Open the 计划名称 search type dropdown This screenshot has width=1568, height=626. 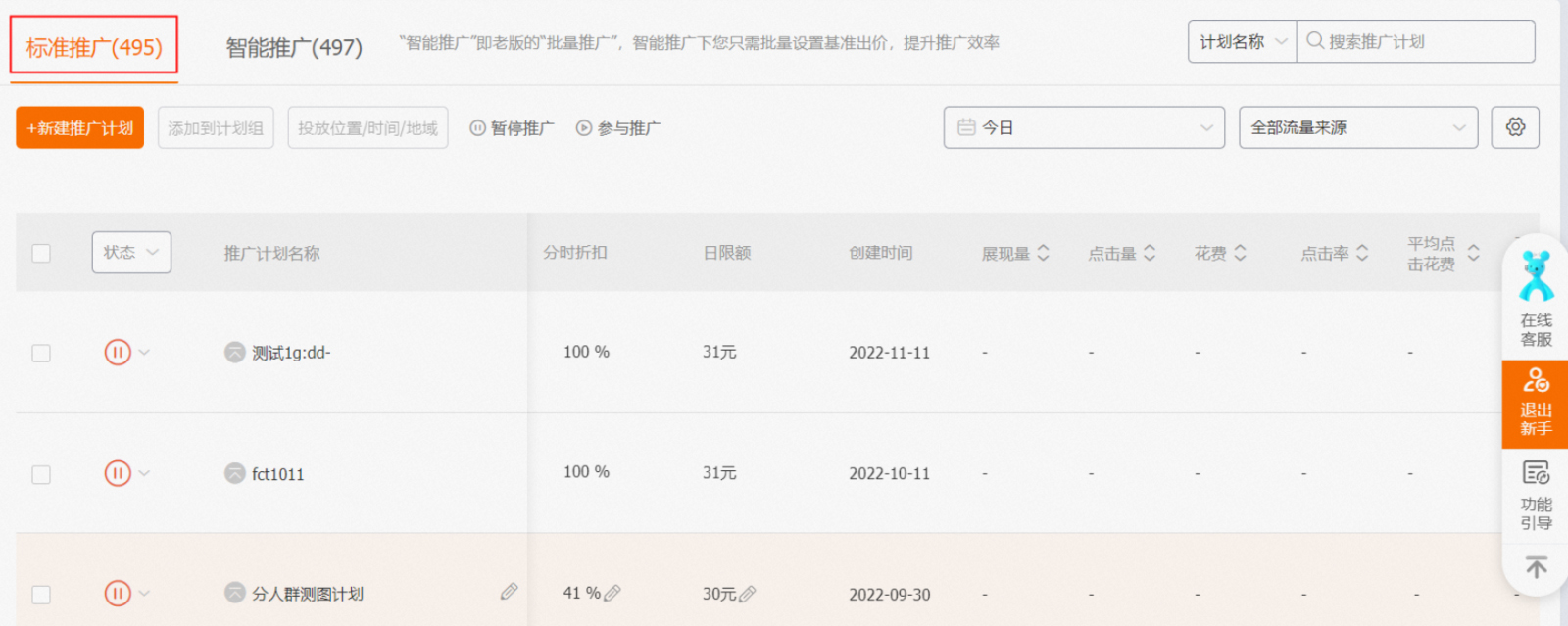point(1243,42)
